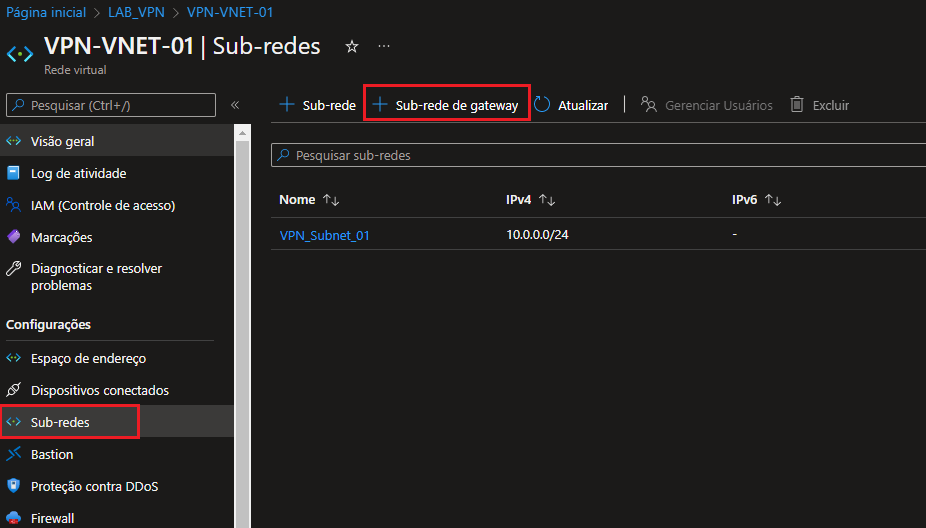Collapse the sidebar with double chevron
This screenshot has width=926, height=528.
pos(235,105)
